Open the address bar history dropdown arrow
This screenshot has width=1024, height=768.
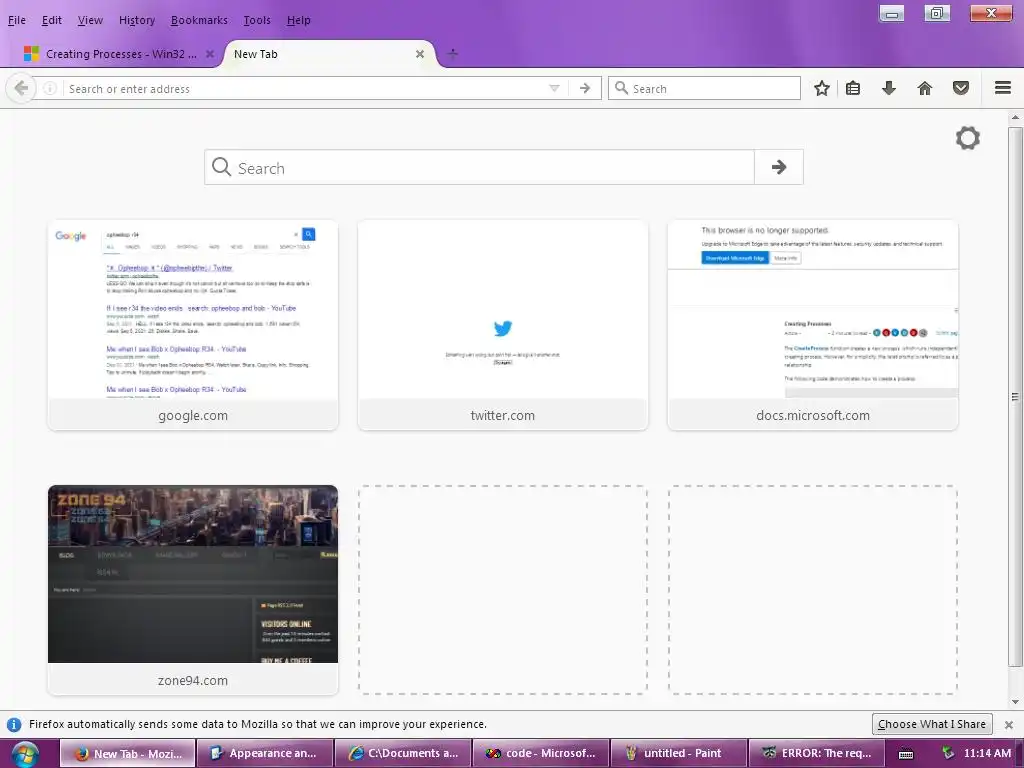[x=554, y=88]
